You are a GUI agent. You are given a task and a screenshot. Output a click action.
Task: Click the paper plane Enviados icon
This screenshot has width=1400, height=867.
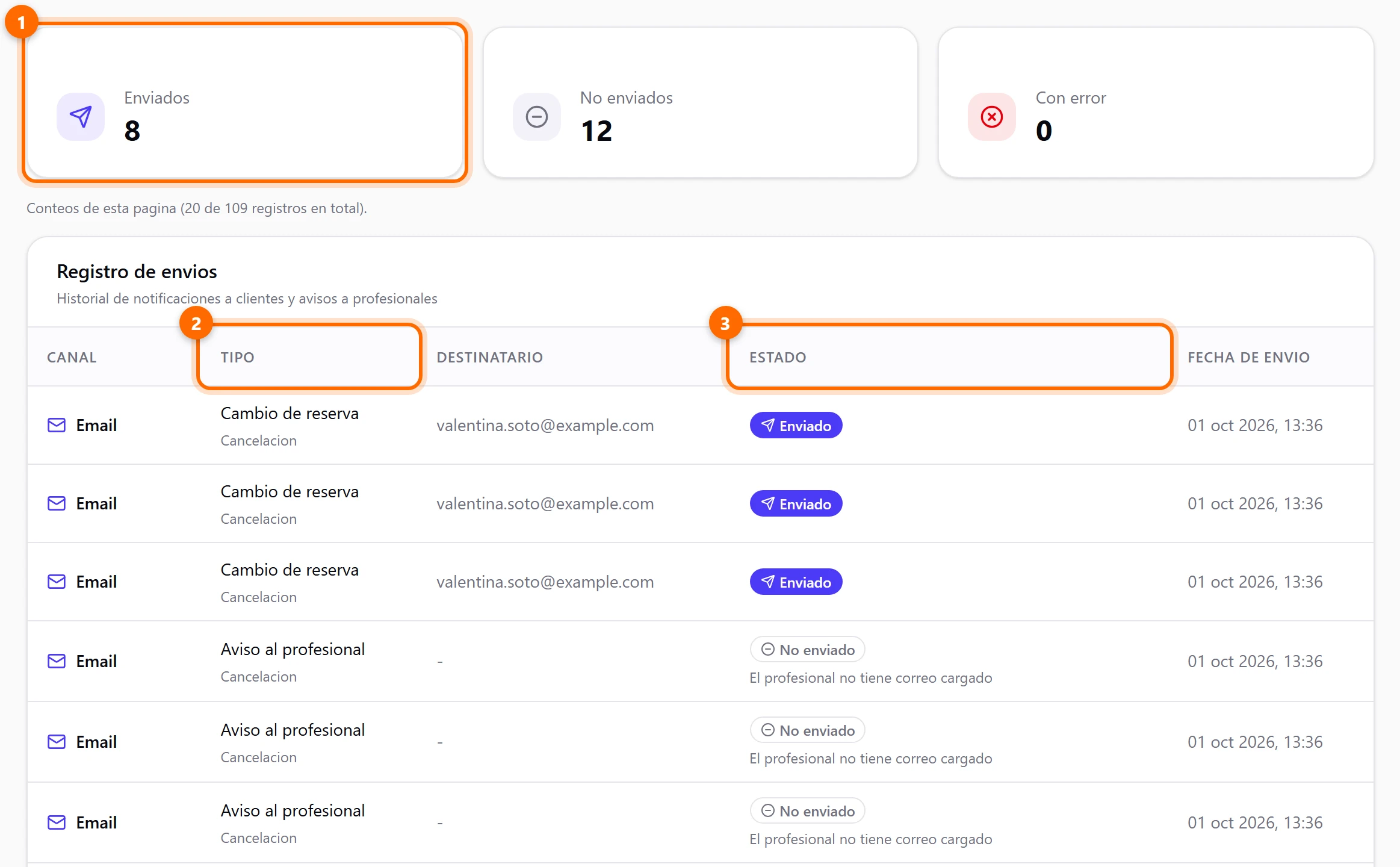pos(81,117)
